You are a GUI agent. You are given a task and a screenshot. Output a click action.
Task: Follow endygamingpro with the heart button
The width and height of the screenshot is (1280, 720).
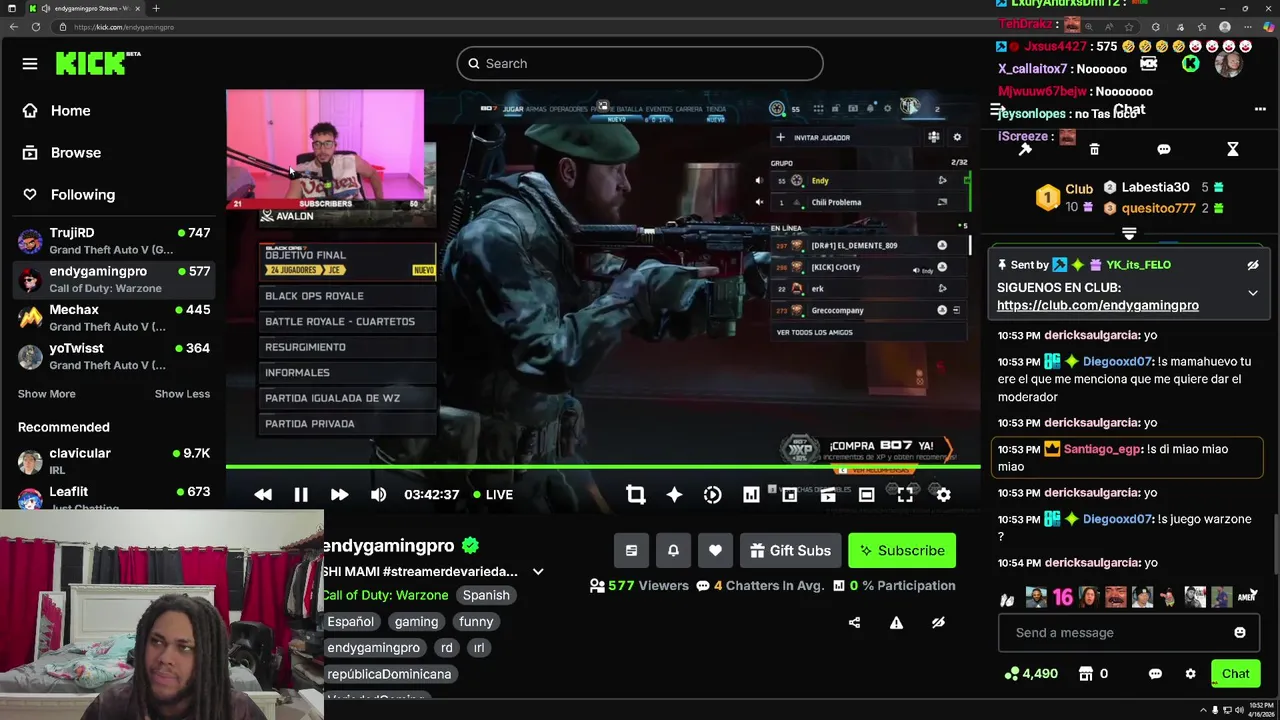pyautogui.click(x=715, y=550)
